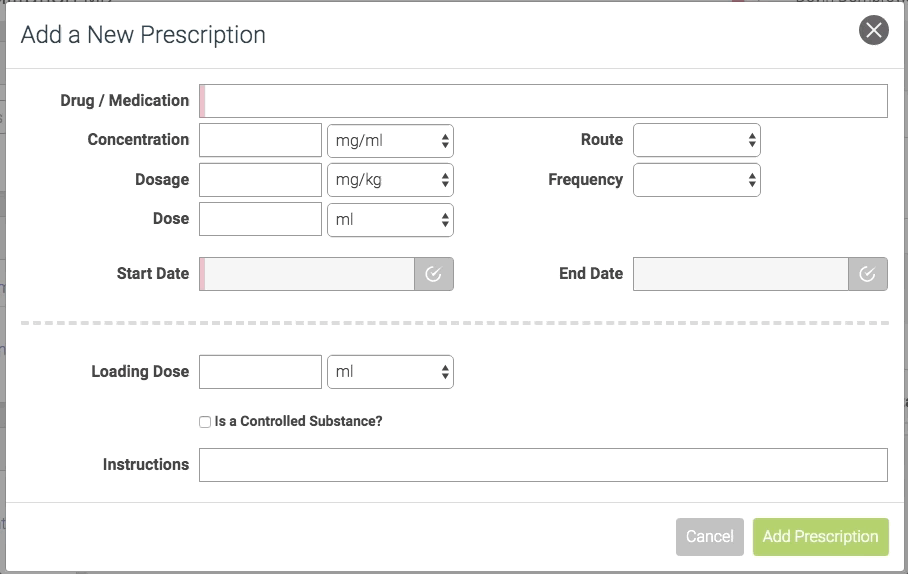Screen dimensions: 908x574
Task: Open the Start Date calendar picker icon
Action: [434, 274]
